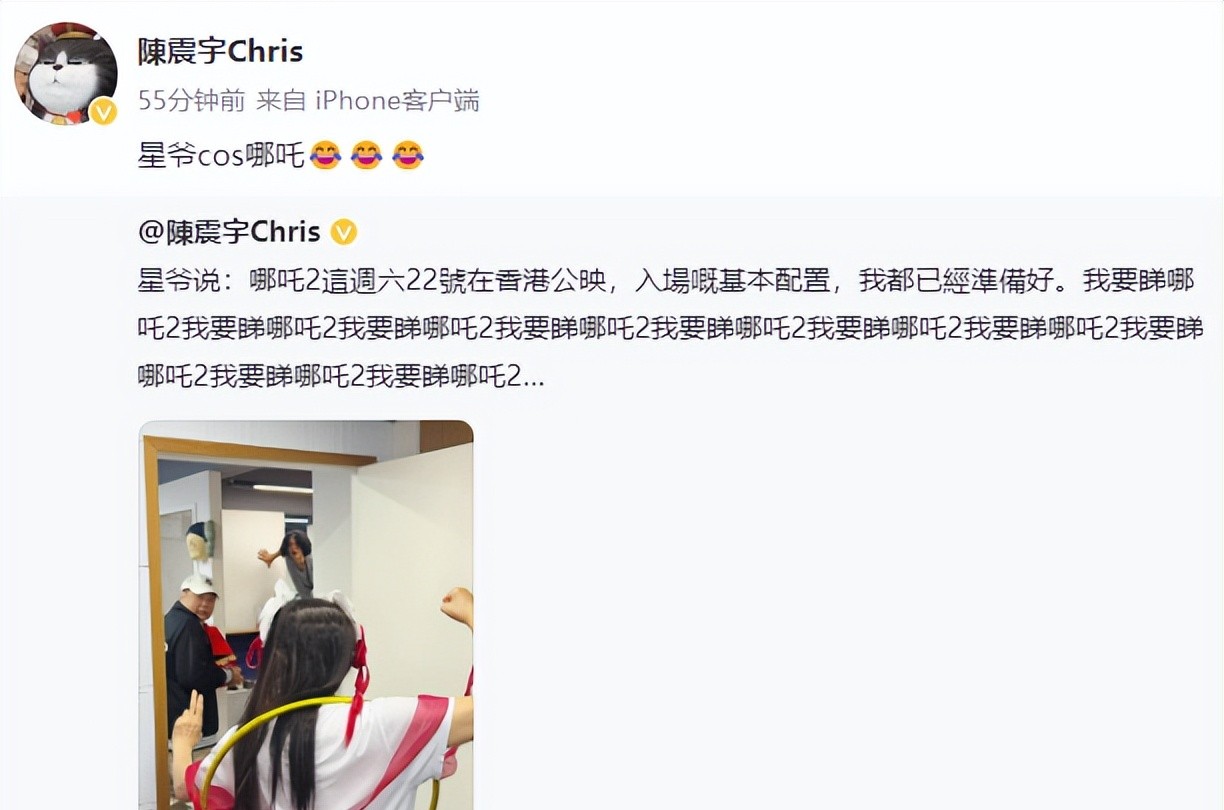The image size is (1224, 810).
Task: Click the post text 星爷cos哪吒
Action: click(x=220, y=156)
